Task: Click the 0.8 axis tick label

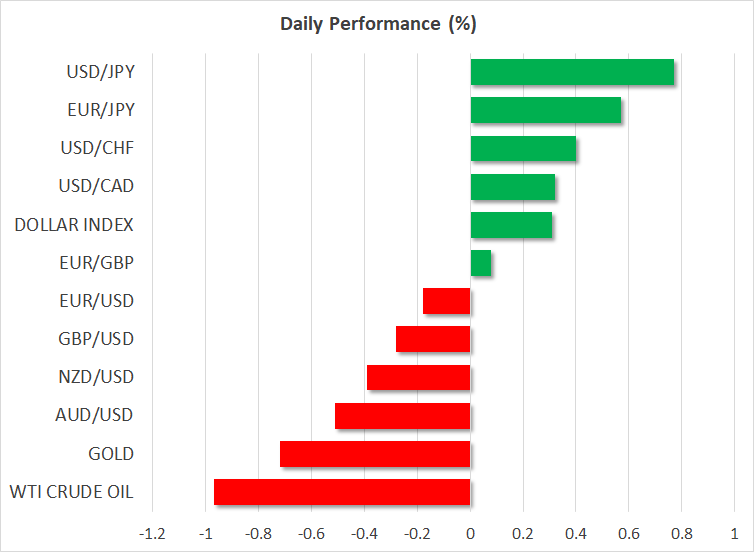Action: pos(681,531)
